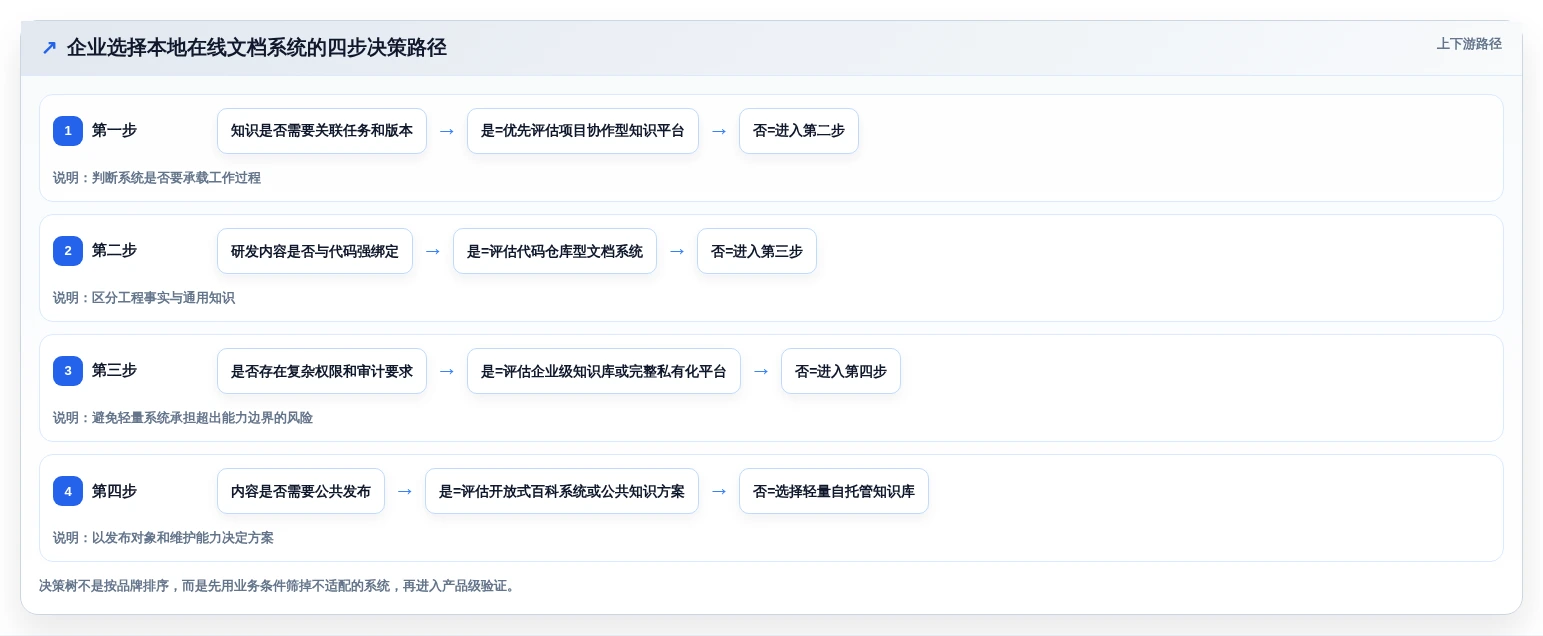
Task: Click the '是=评估开放式百科系统或公共知识方案' box
Action: (562, 491)
